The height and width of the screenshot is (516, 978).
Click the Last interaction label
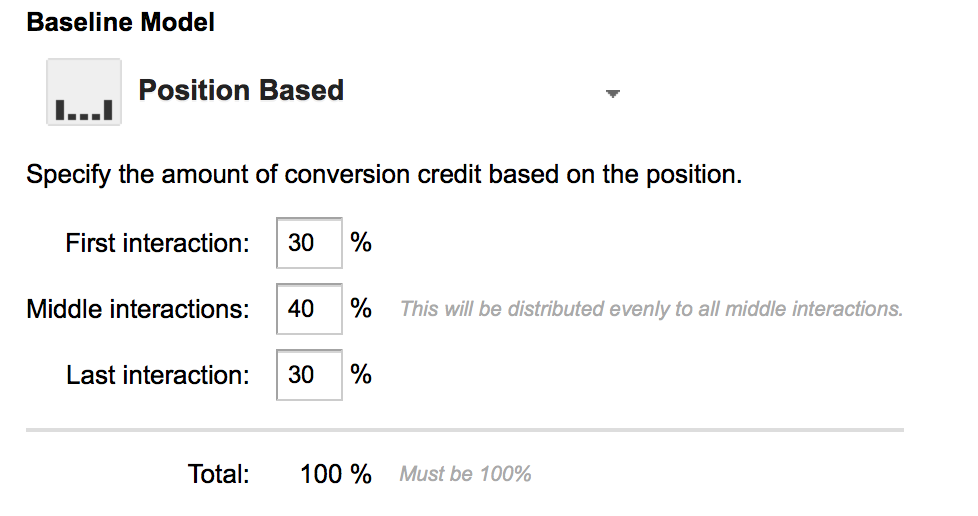[x=158, y=376]
